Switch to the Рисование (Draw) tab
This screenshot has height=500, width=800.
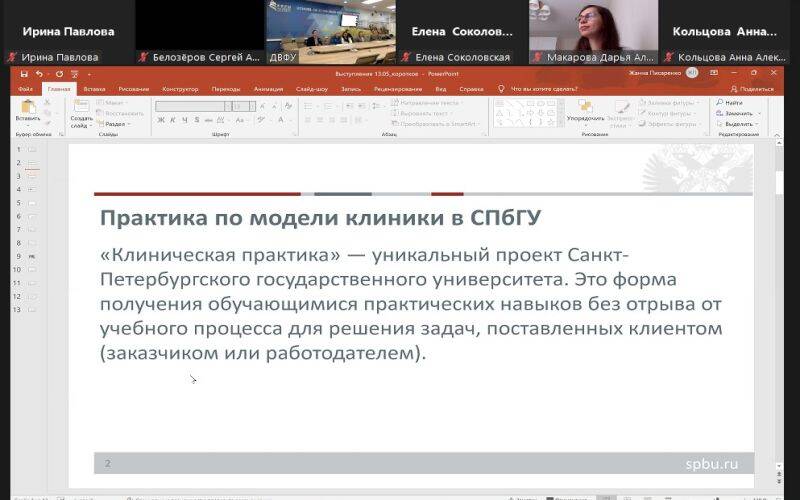134,89
